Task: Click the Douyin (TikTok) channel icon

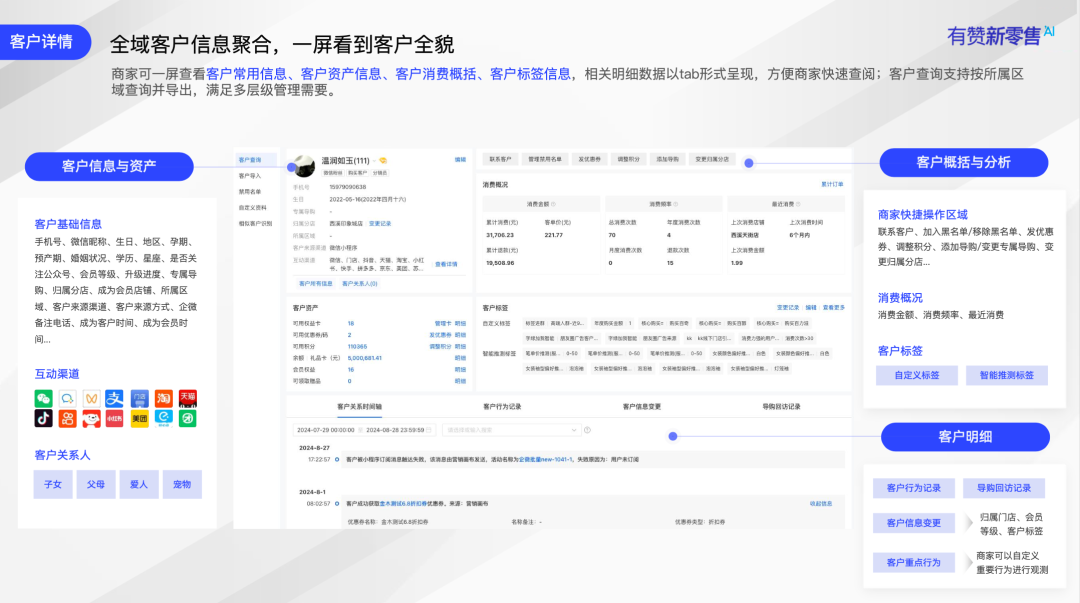Action: point(44,419)
